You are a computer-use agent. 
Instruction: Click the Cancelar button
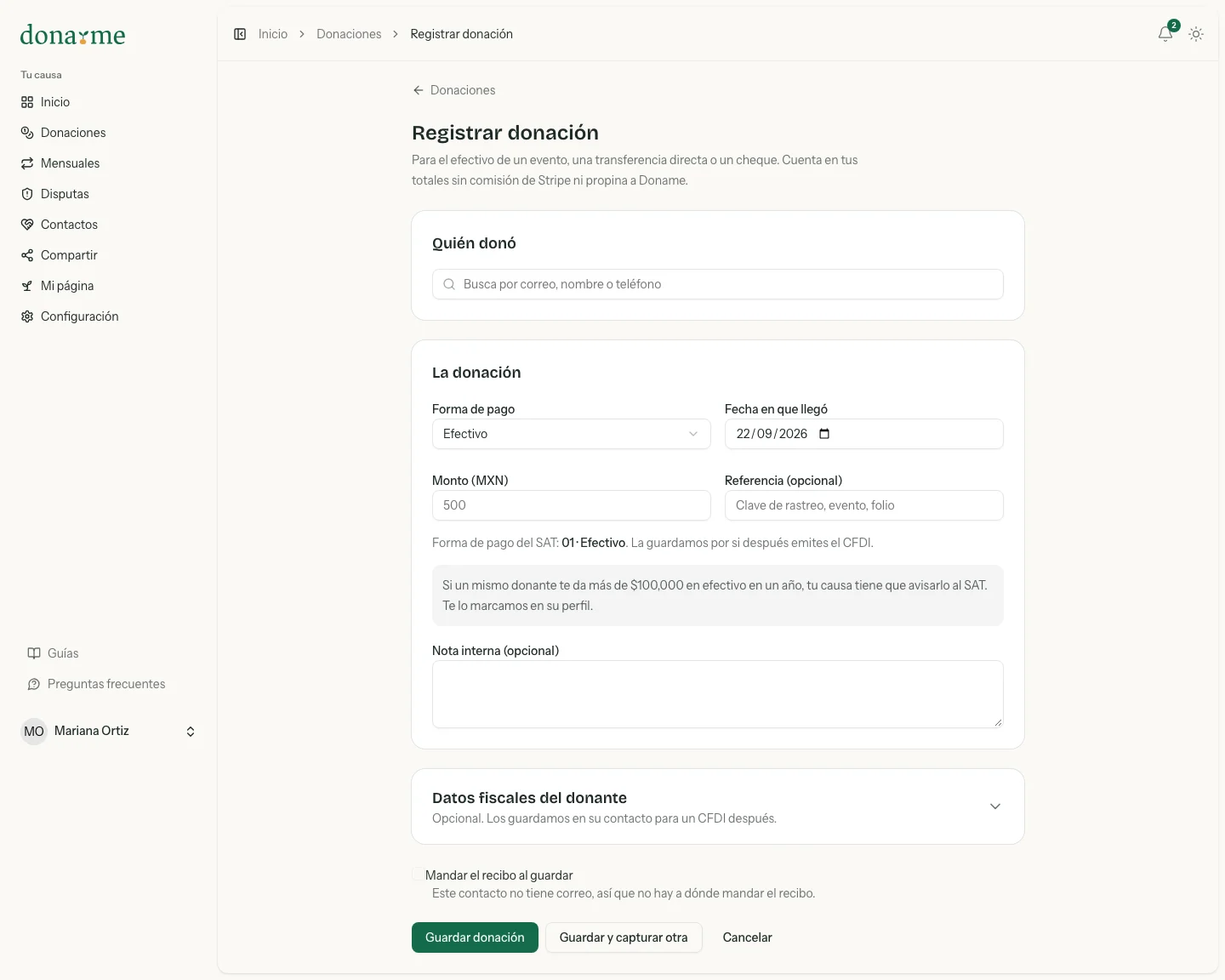coord(747,937)
